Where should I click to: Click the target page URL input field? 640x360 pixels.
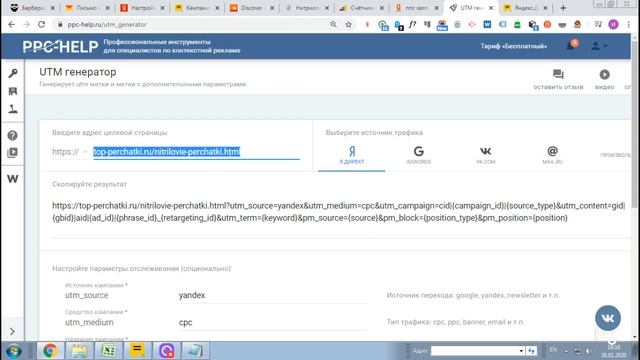[196, 152]
